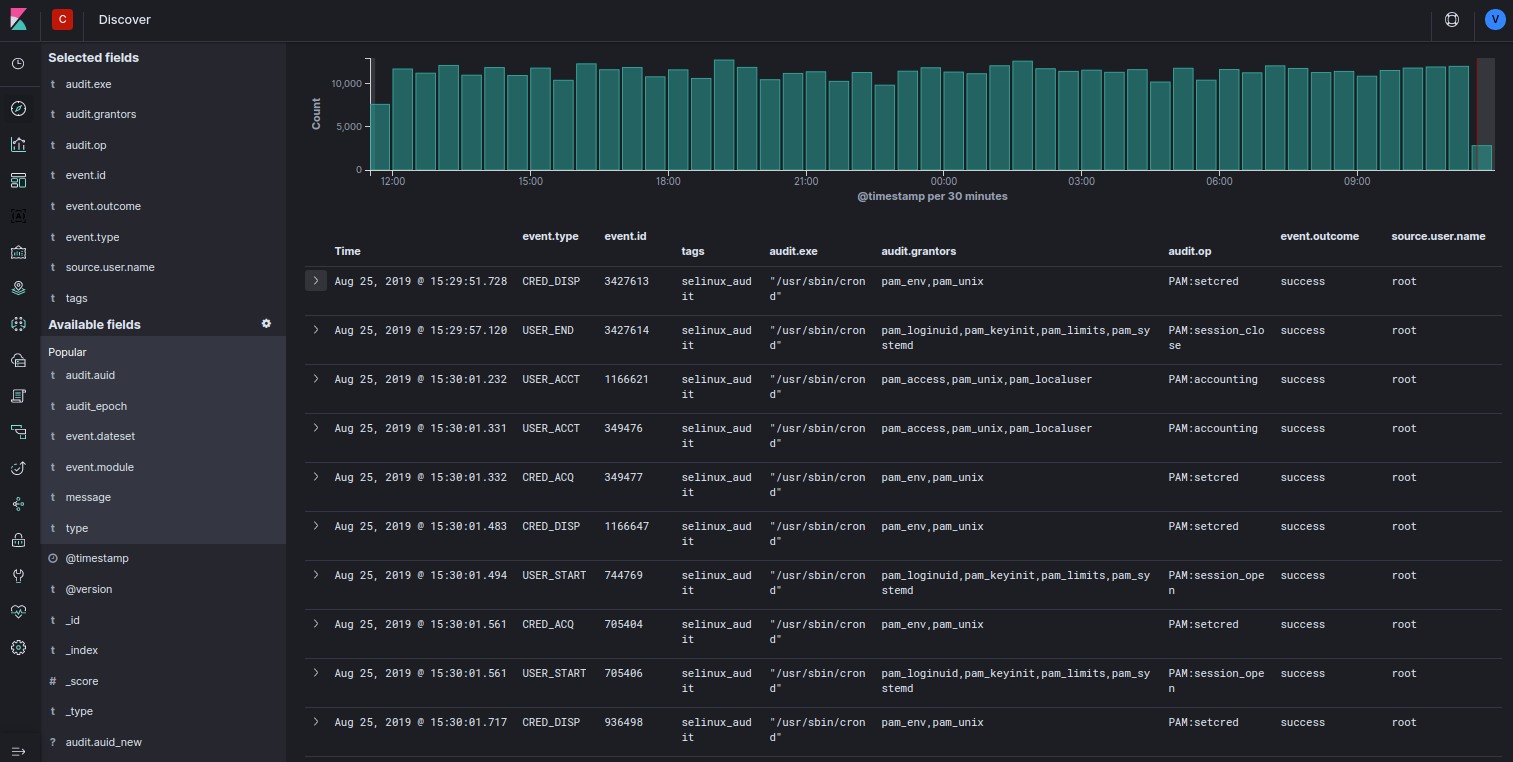Expand the side navigation with the arrow icon
The height and width of the screenshot is (762, 1513).
pyautogui.click(x=18, y=752)
